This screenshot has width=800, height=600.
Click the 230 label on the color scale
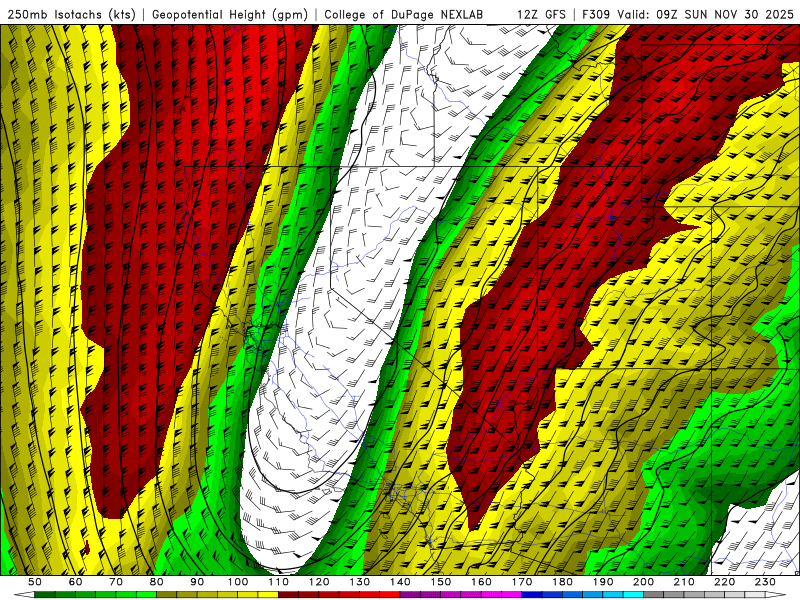[x=765, y=582]
